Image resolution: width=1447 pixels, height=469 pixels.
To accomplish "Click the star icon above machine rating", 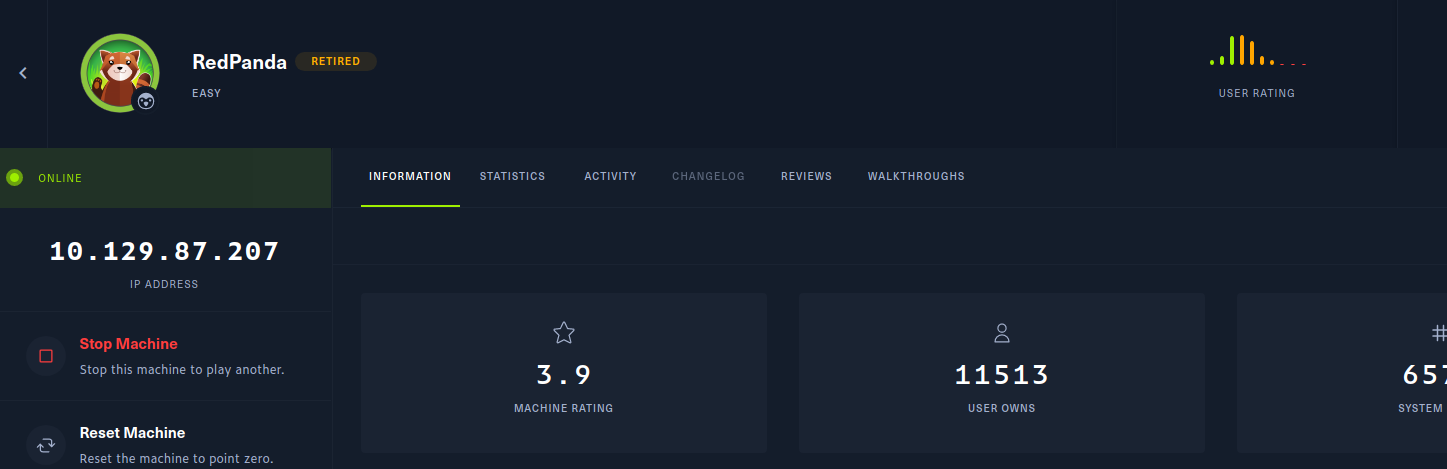I will point(564,333).
